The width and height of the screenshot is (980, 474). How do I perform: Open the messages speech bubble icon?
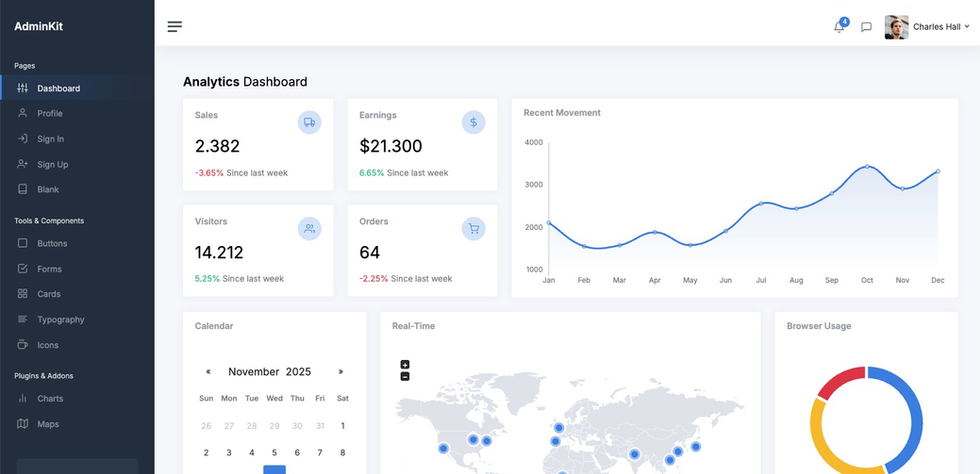pyautogui.click(x=866, y=27)
